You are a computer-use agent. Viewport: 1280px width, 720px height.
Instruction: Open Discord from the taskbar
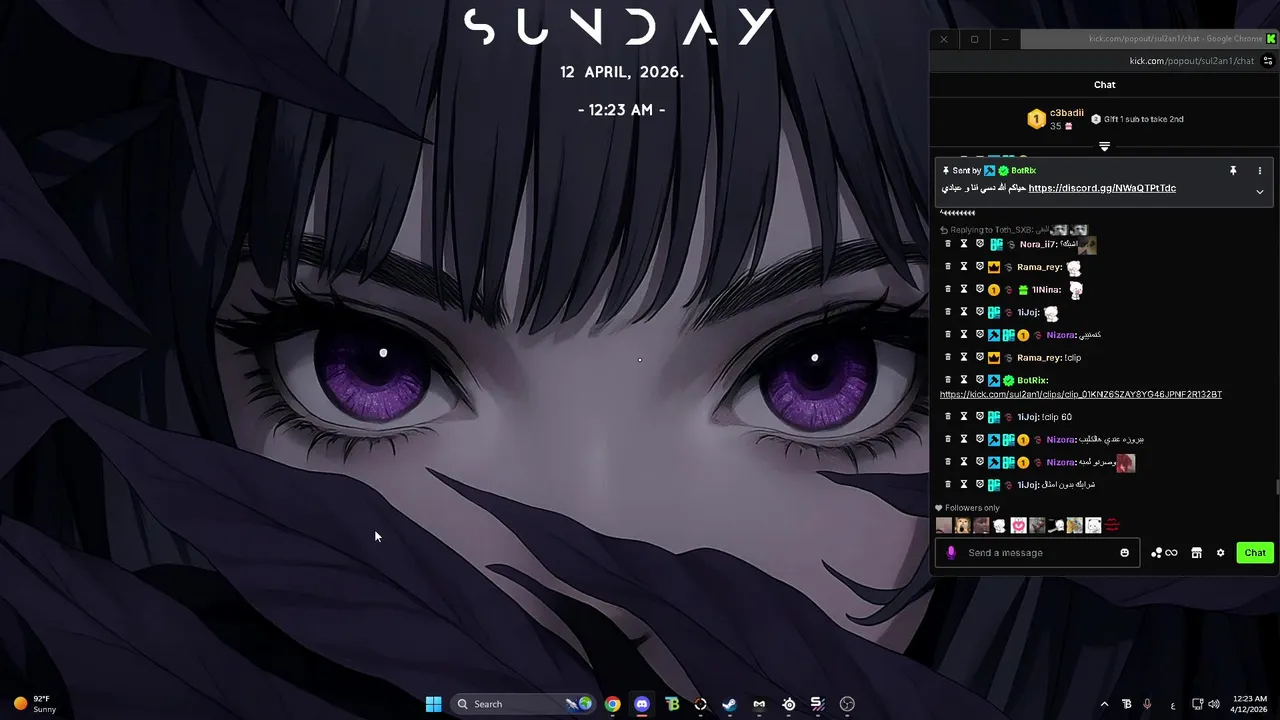642,704
